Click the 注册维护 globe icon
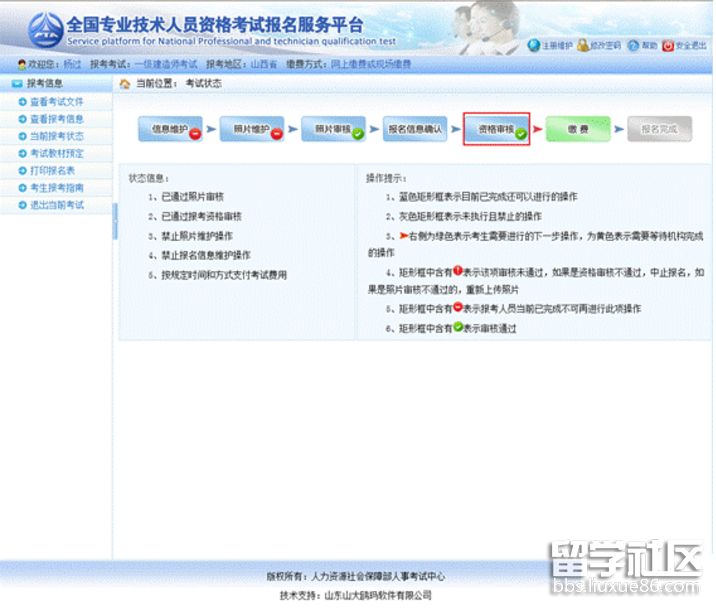This screenshot has width=716, height=608. (533, 46)
